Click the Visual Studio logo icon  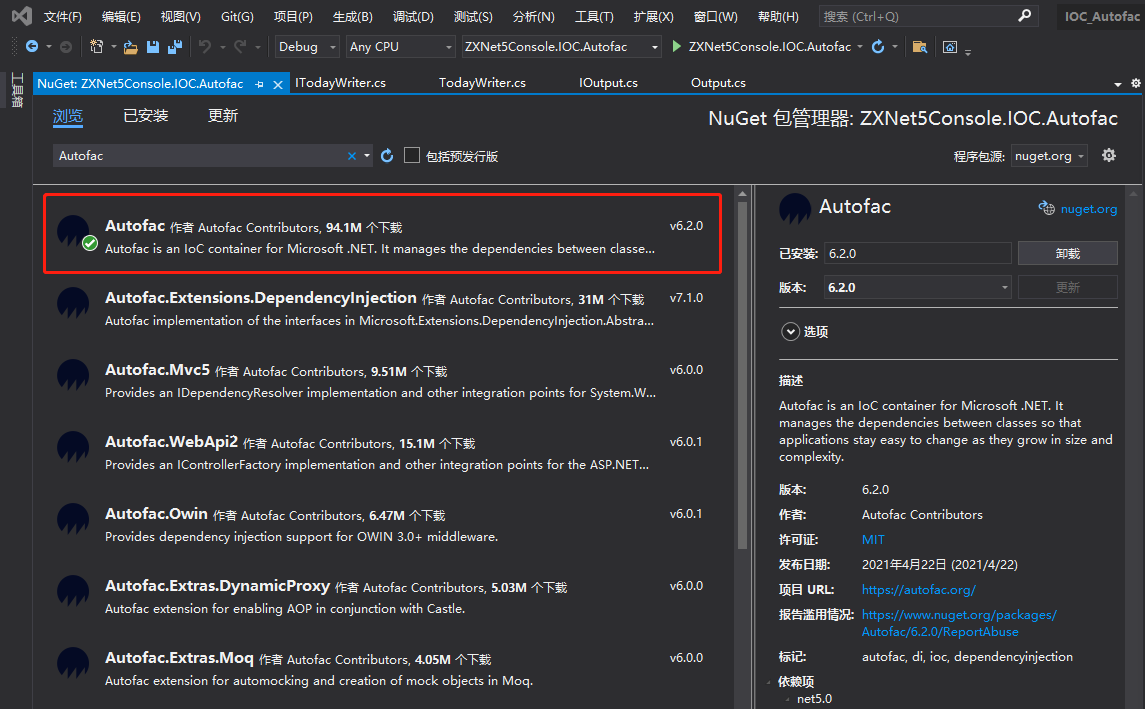coord(22,15)
